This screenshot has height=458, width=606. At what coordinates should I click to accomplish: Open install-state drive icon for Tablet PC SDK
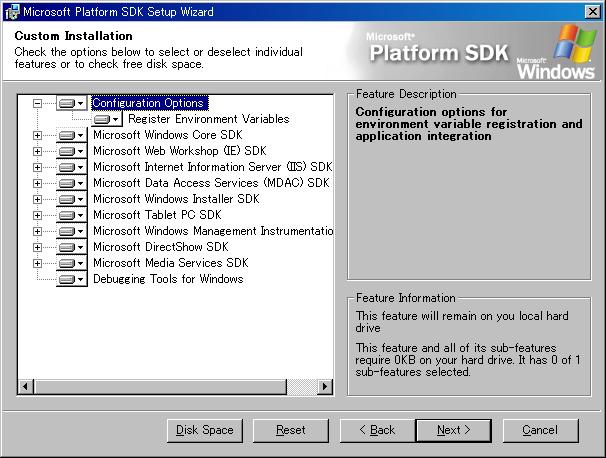point(71,215)
